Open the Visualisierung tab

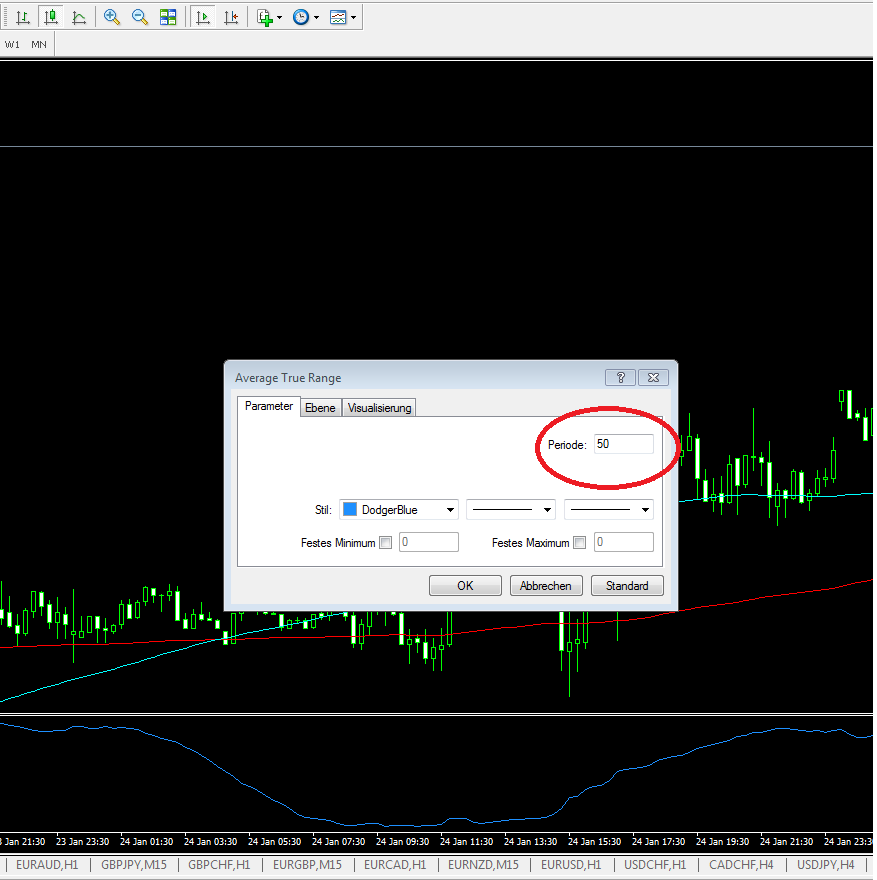tap(379, 408)
